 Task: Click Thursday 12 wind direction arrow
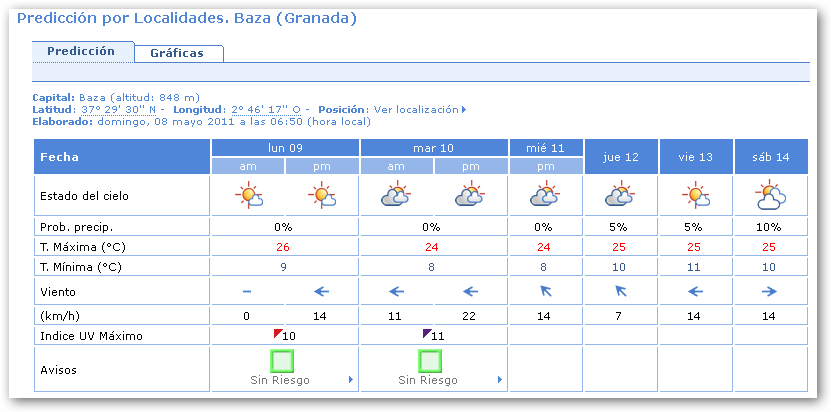[620, 292]
